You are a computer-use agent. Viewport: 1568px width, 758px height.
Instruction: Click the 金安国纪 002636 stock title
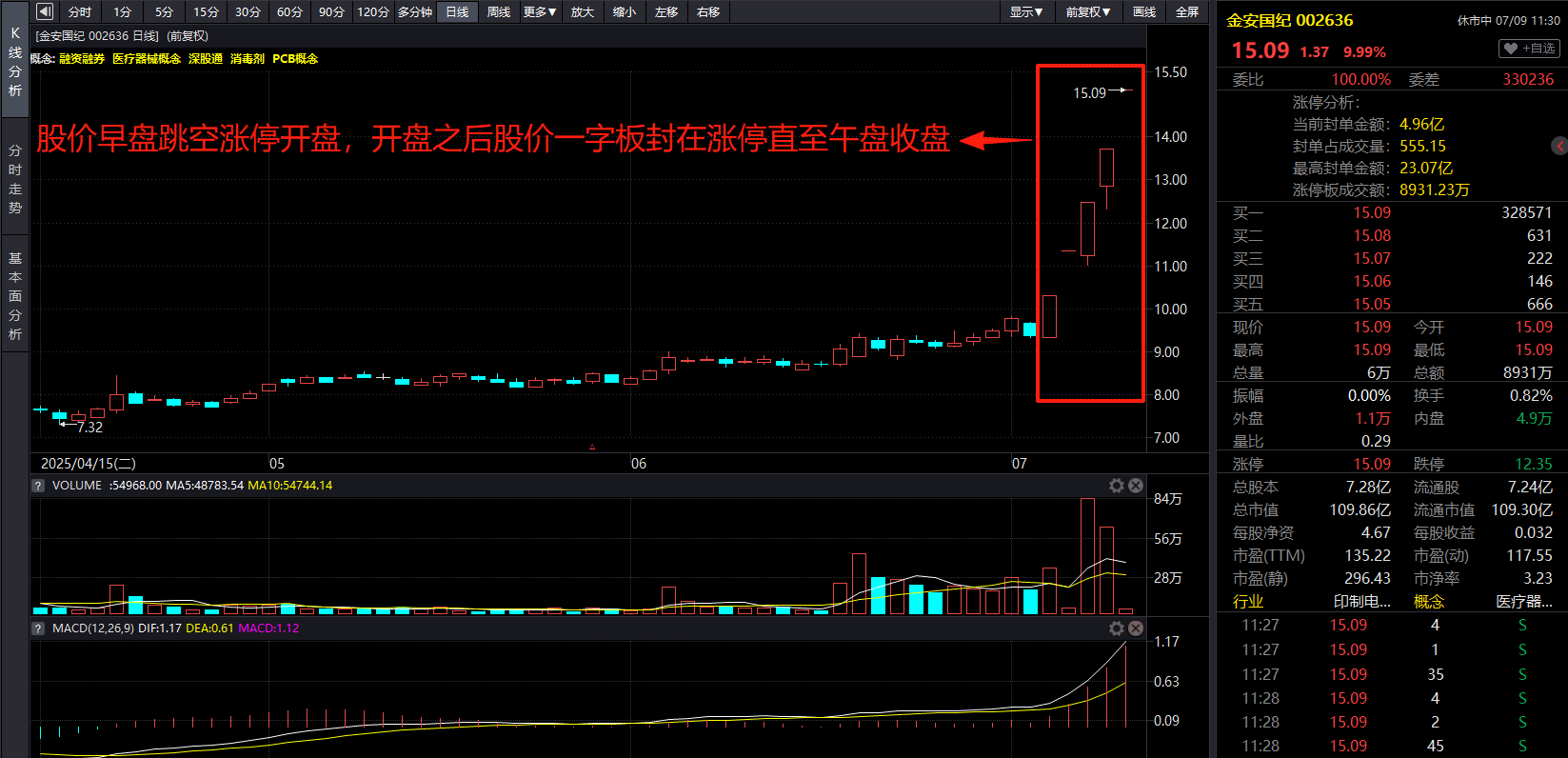[1289, 20]
